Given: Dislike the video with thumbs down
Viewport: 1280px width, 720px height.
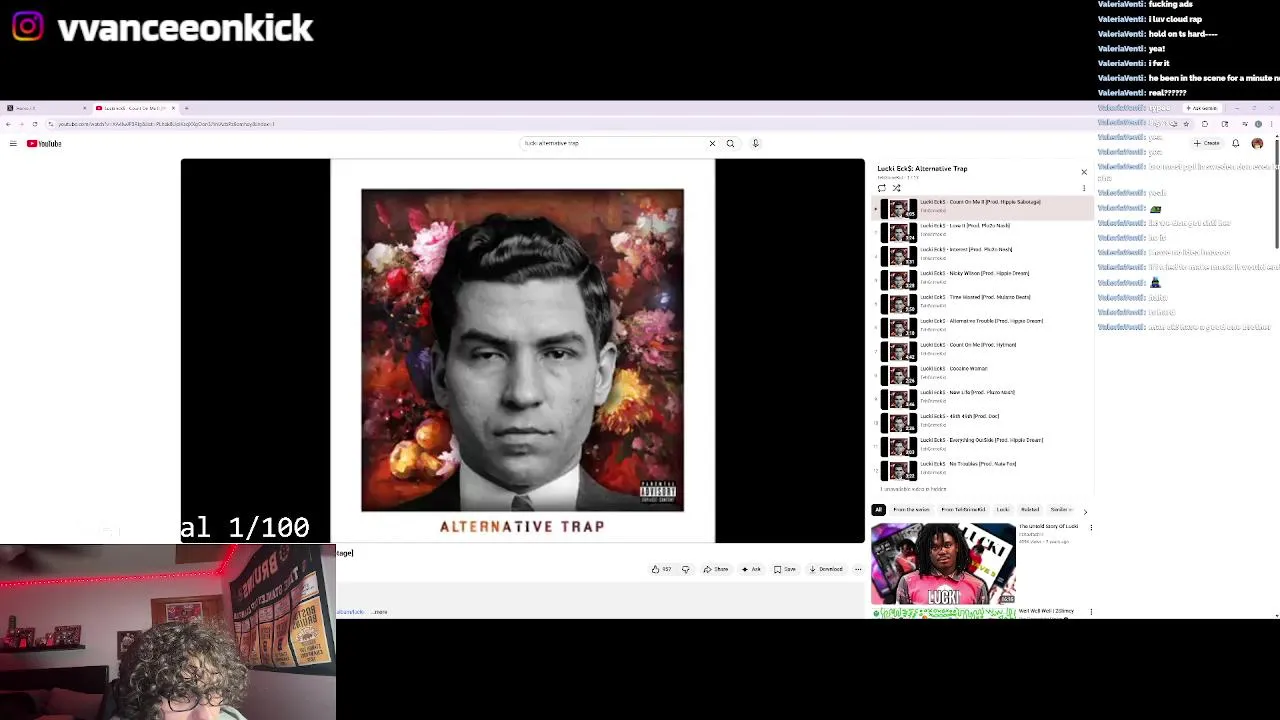Looking at the screenshot, I should pos(686,569).
